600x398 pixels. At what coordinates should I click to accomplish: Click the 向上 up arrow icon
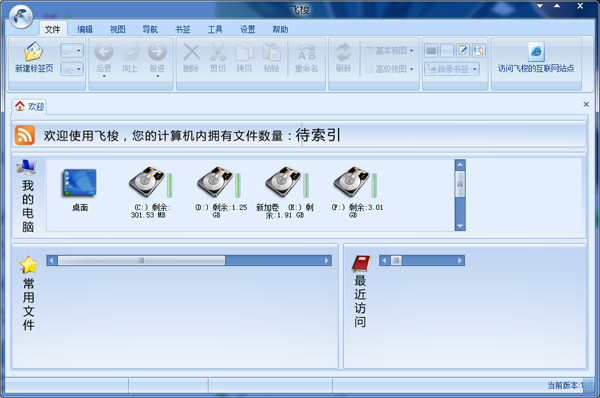coord(130,52)
